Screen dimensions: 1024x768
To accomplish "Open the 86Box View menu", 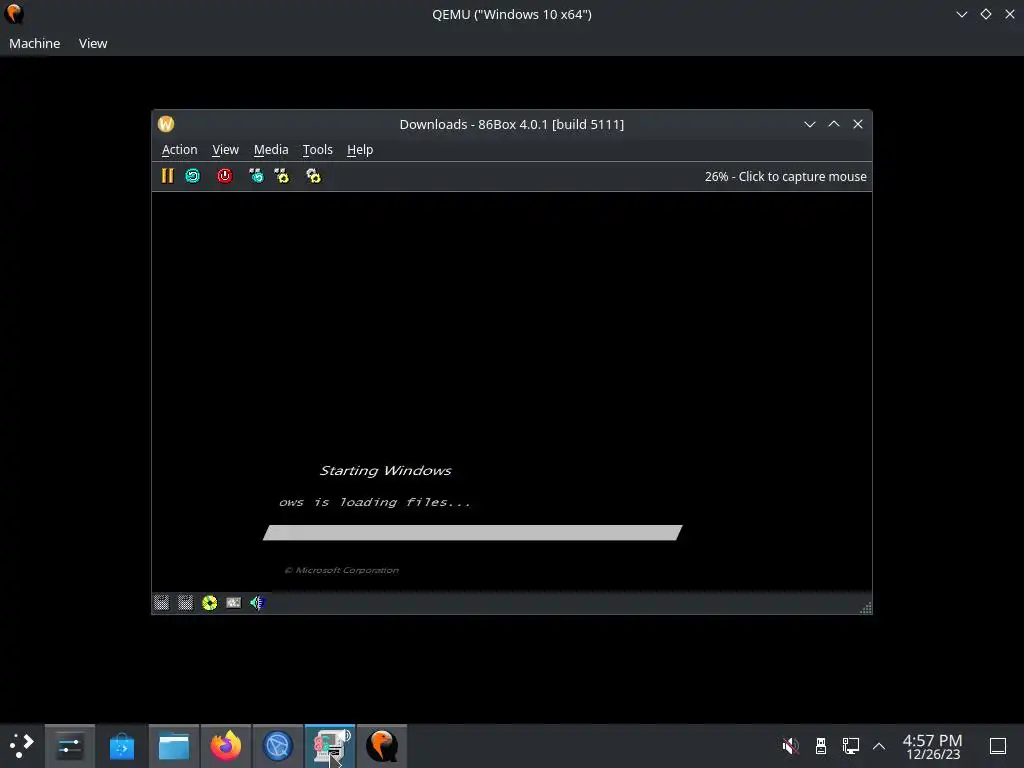I will pos(225,150).
